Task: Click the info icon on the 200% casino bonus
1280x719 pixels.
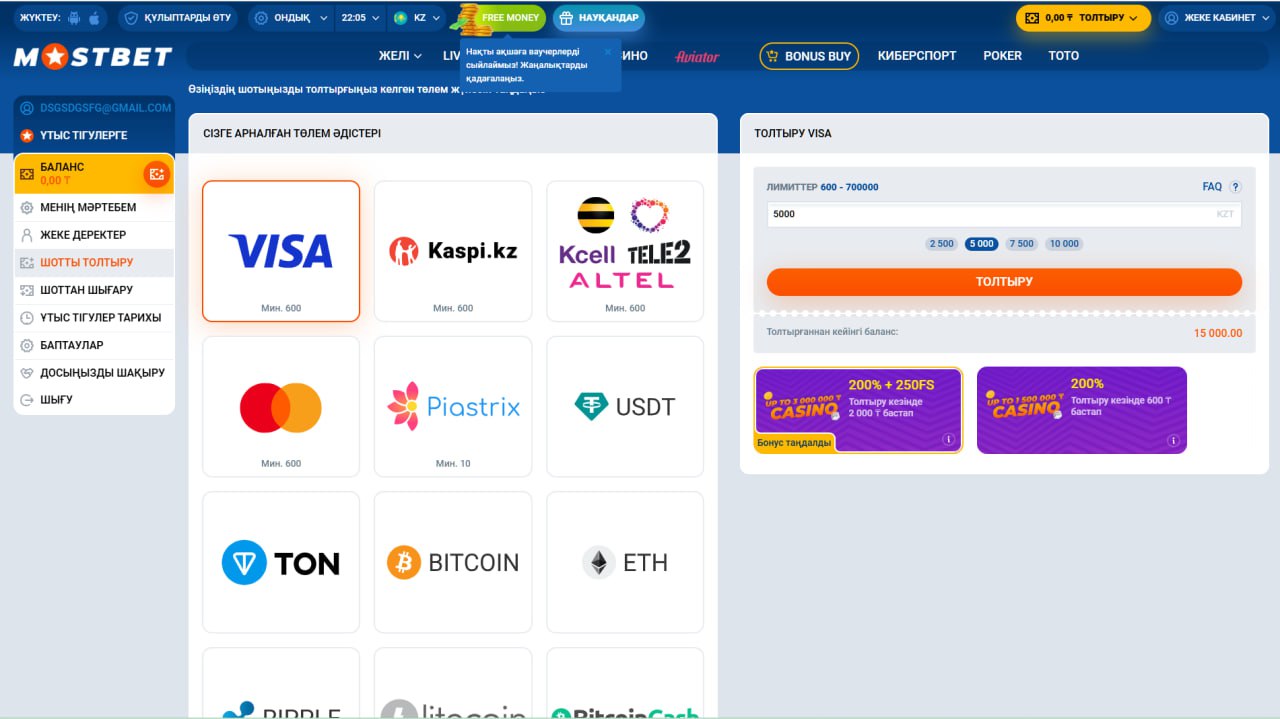Action: (x=1172, y=439)
